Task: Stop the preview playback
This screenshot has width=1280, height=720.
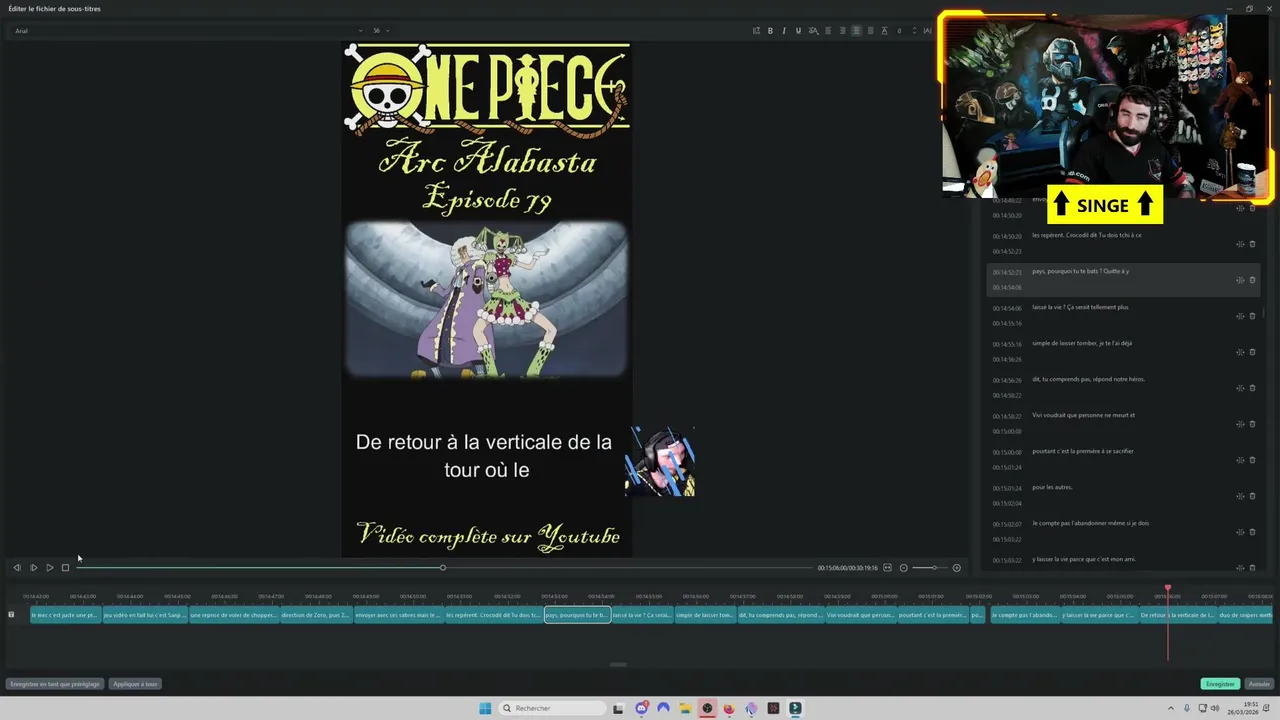Action: coord(66,568)
